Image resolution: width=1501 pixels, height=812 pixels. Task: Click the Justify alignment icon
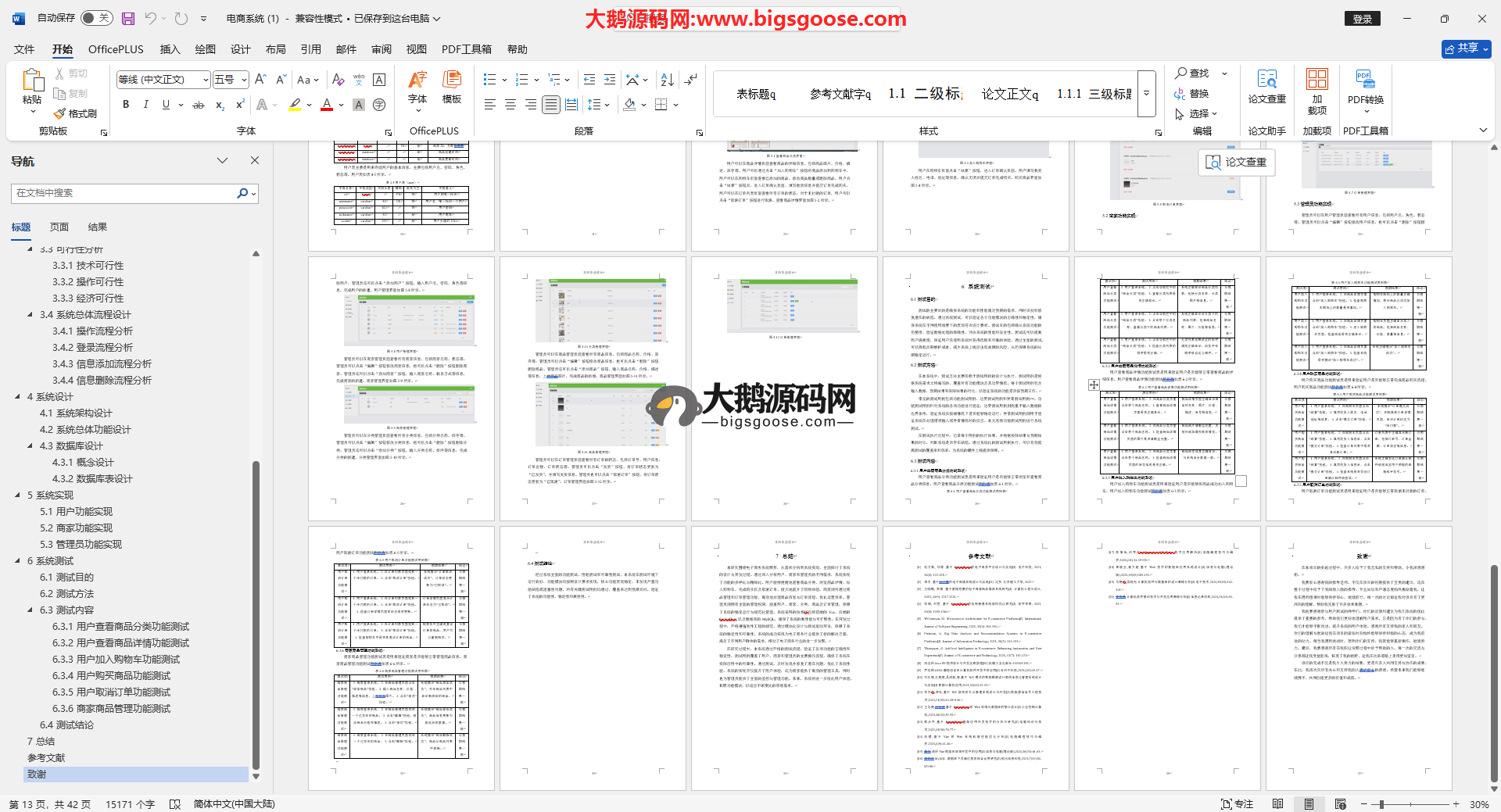tap(551, 105)
